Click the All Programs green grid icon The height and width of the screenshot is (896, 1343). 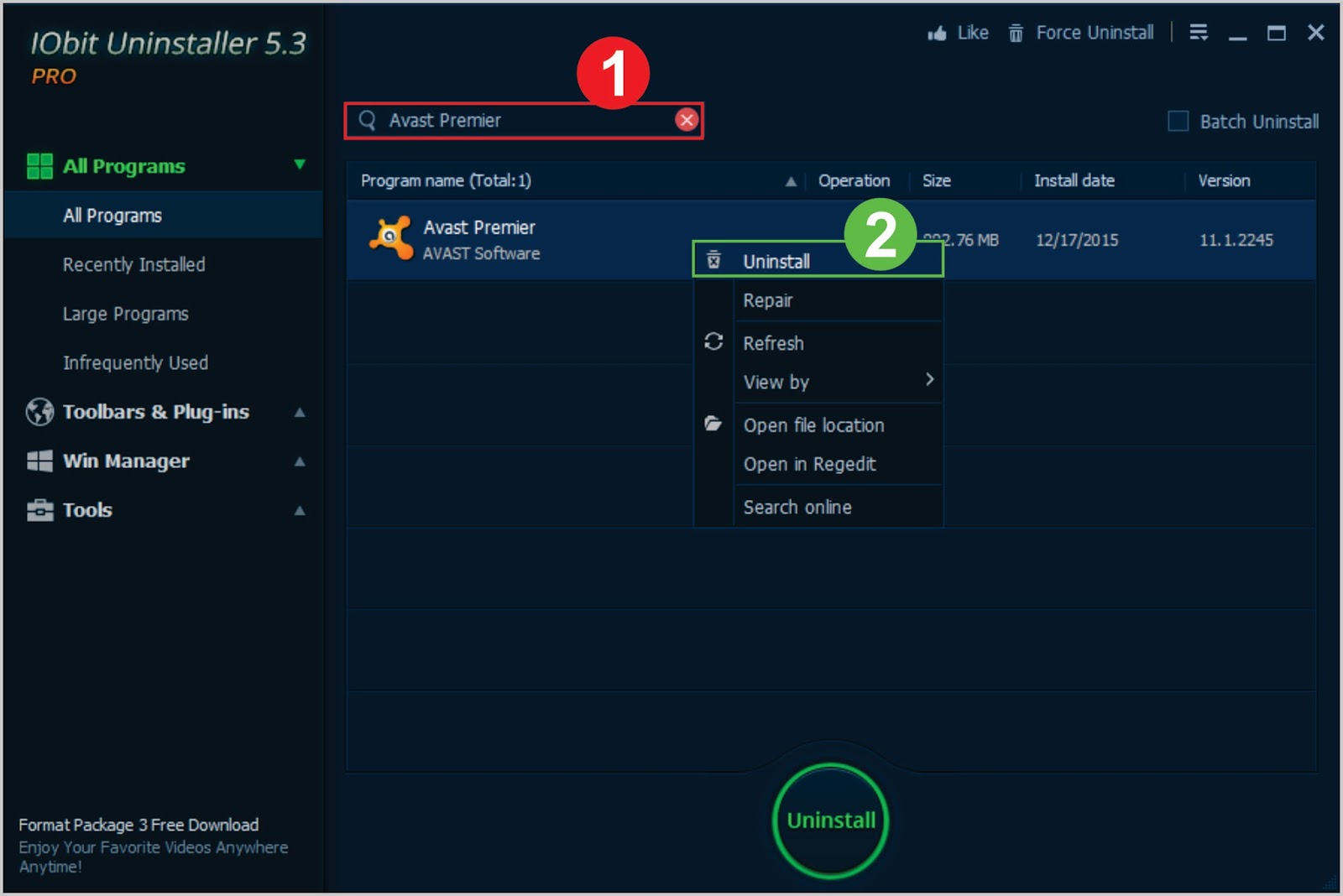[x=39, y=166]
